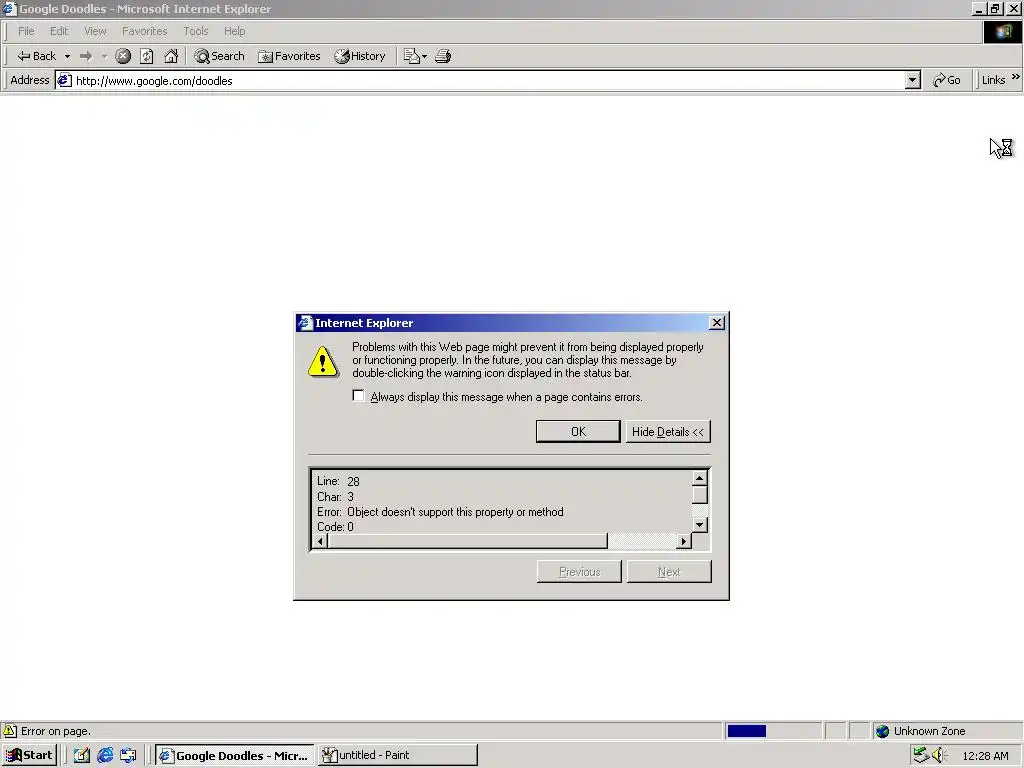This screenshot has width=1024, height=768.
Task: Click the yellow warning icon in dialog
Action: [x=323, y=362]
